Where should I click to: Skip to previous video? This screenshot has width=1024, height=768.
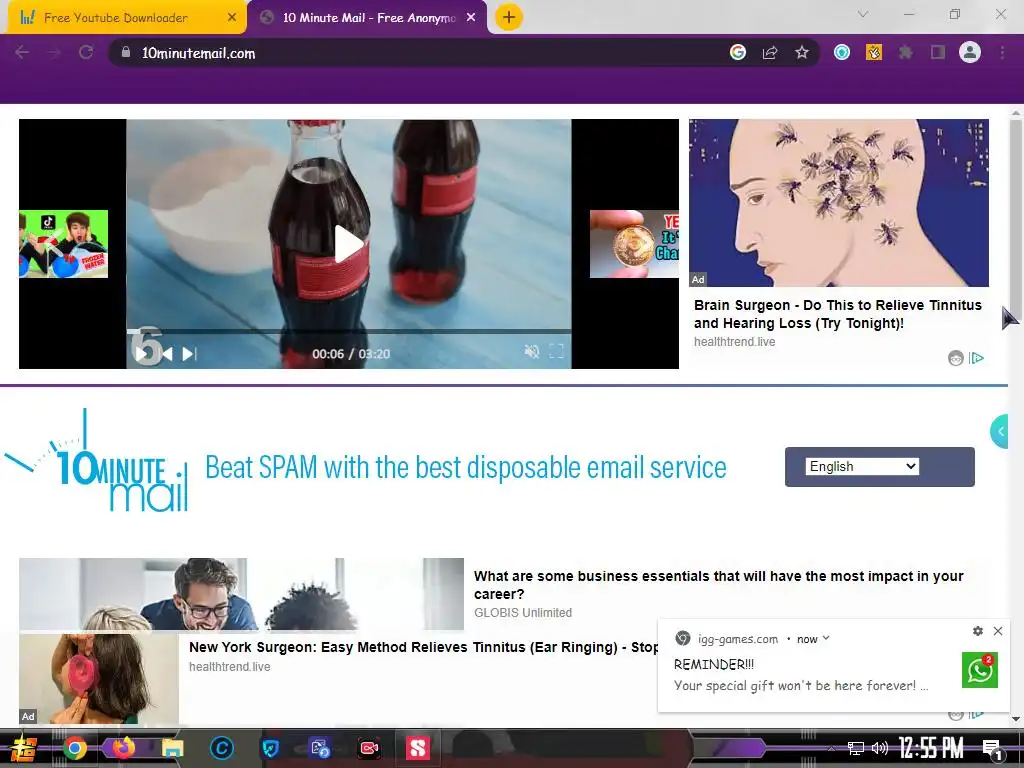coord(166,354)
